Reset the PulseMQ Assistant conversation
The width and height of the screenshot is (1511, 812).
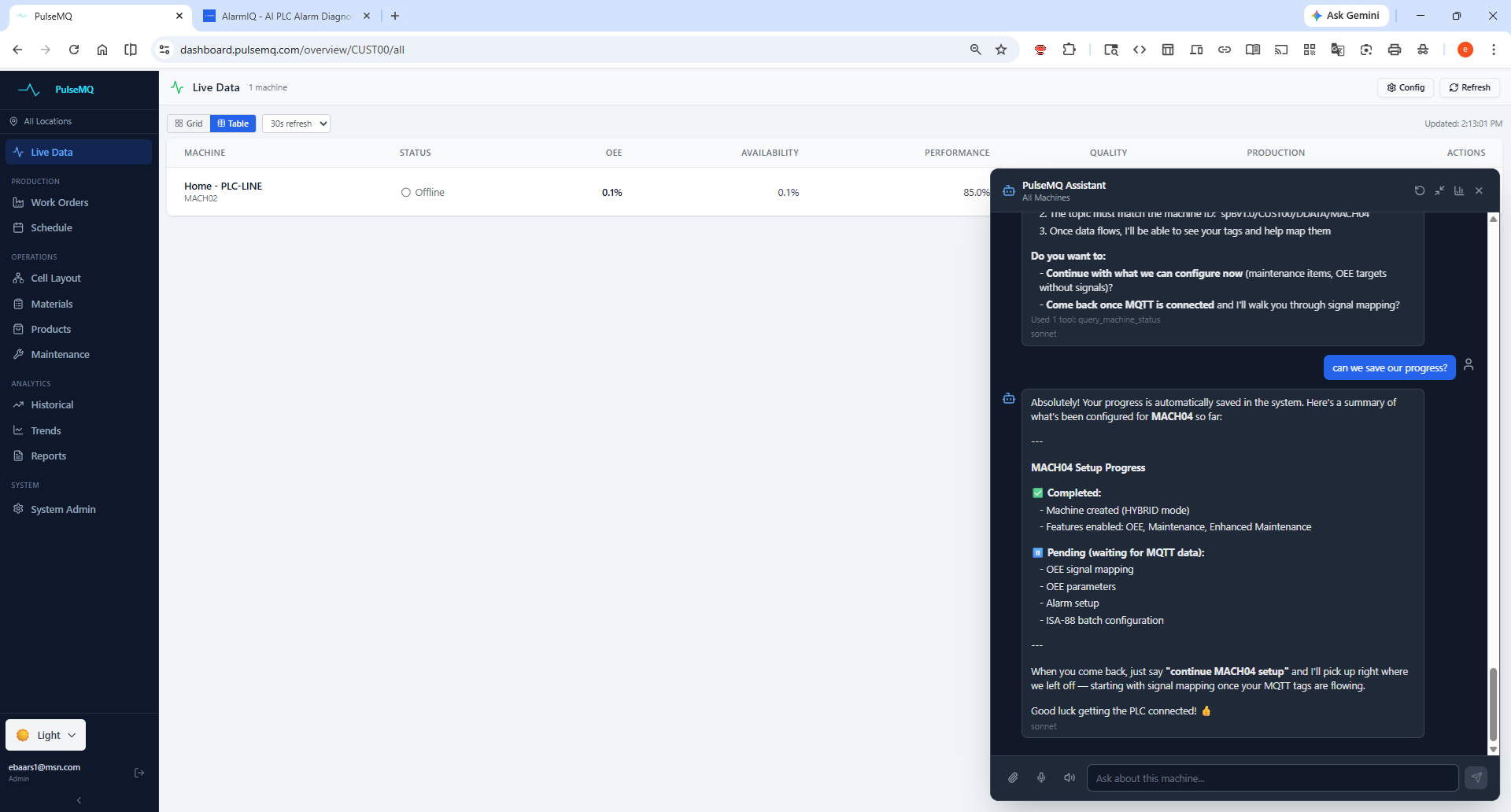point(1419,190)
